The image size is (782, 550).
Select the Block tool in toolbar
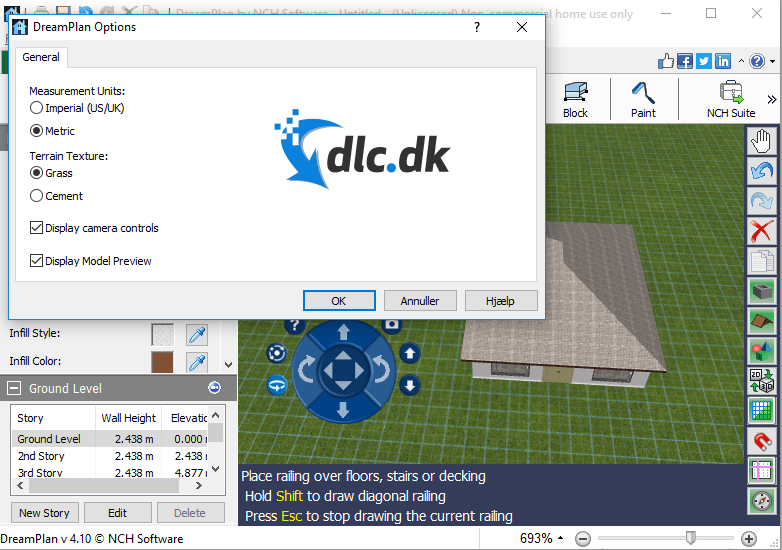click(x=576, y=100)
